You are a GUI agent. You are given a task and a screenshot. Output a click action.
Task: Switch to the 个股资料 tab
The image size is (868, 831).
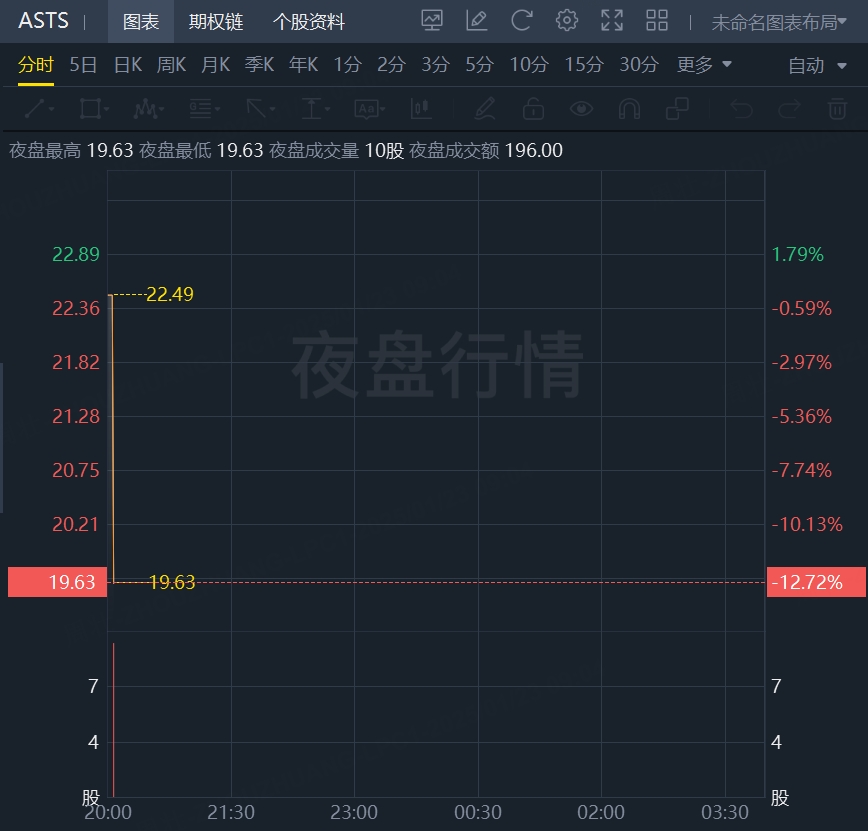(x=309, y=22)
